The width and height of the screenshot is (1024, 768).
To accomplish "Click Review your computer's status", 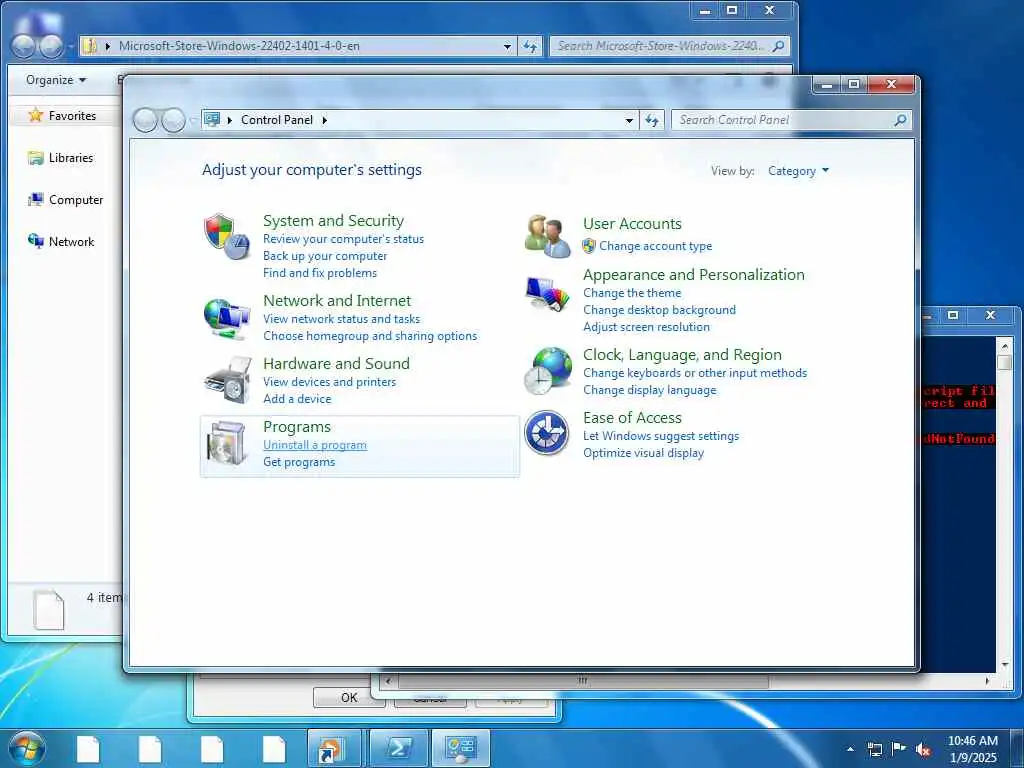I will tap(344, 239).
